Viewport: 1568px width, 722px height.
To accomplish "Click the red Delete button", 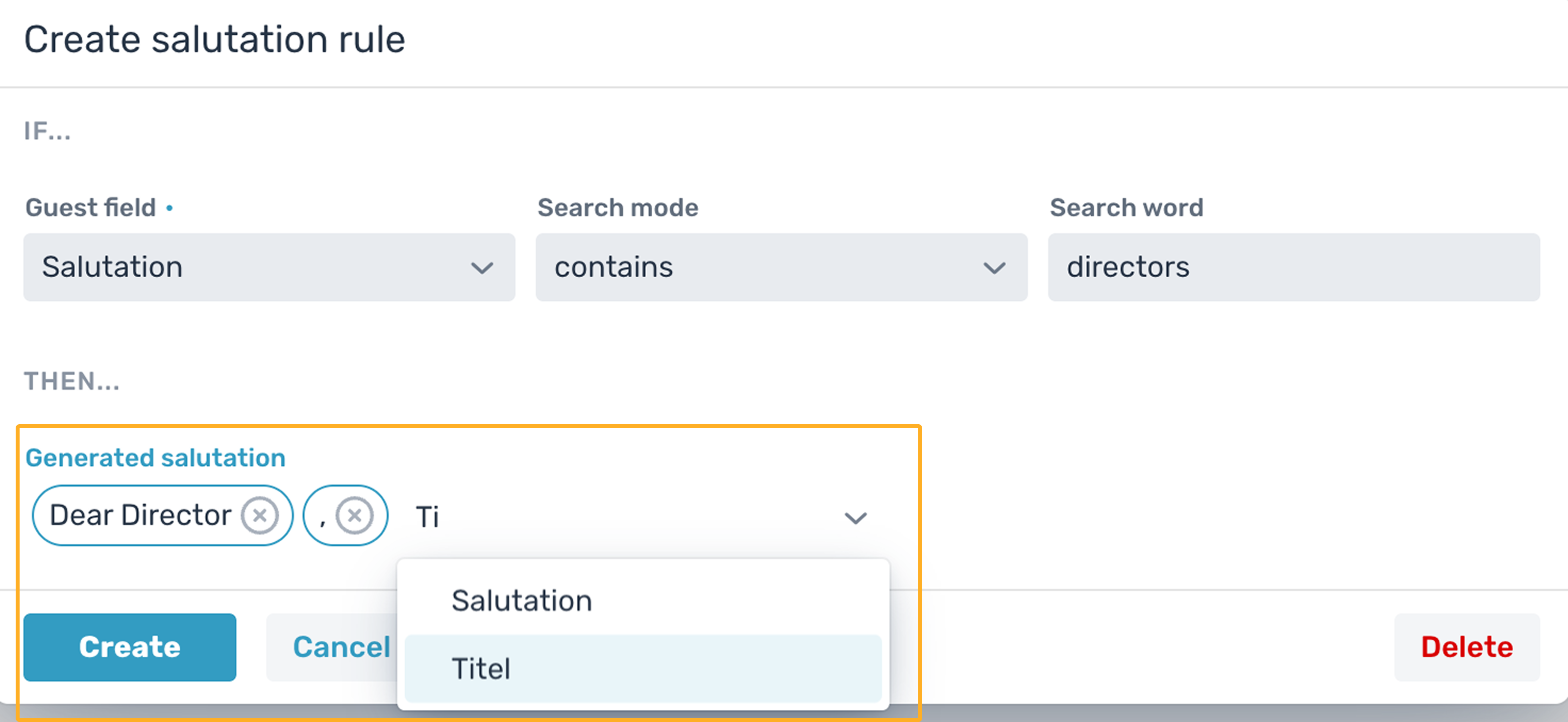I will point(1467,647).
